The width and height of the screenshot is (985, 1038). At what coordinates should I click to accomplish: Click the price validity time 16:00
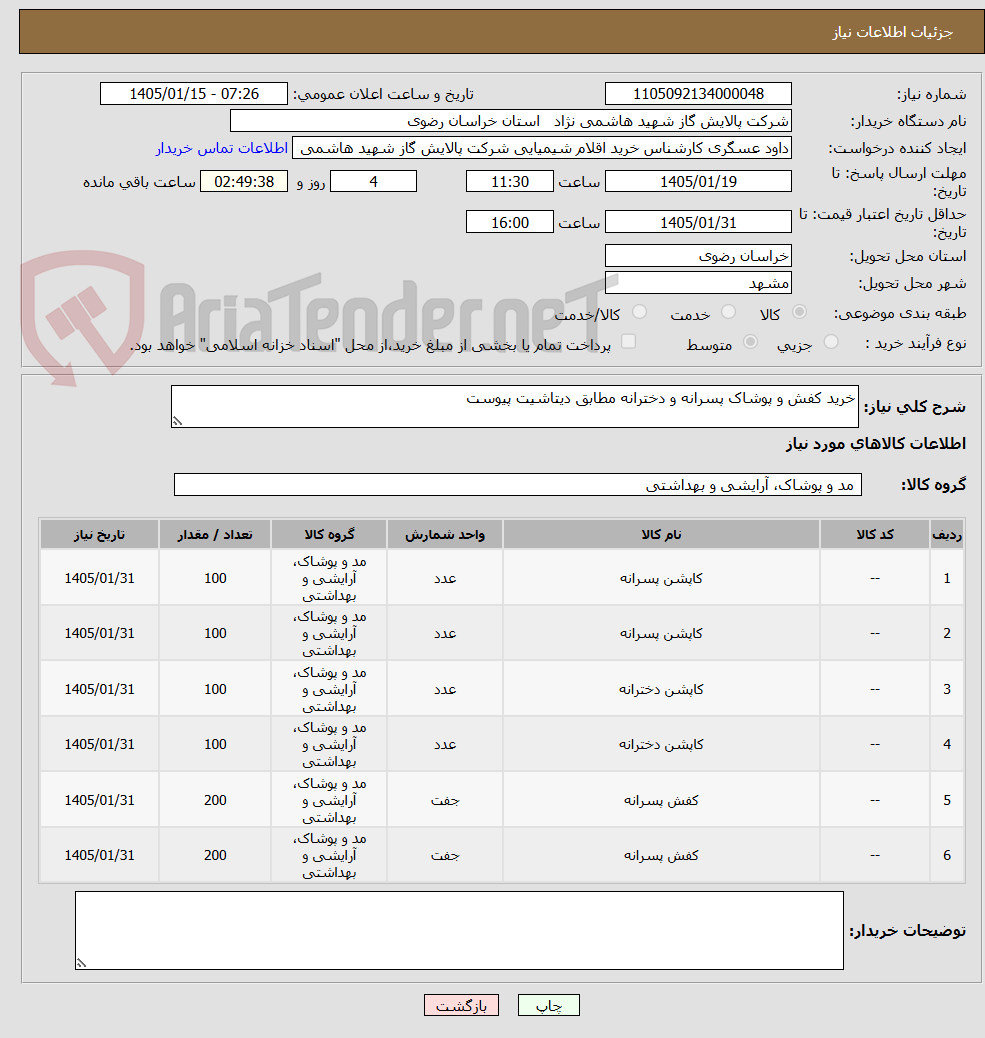pyautogui.click(x=510, y=222)
